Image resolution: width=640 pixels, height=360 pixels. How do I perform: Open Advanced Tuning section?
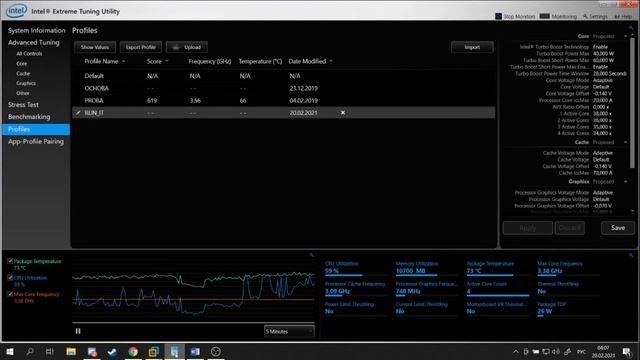(x=33, y=42)
